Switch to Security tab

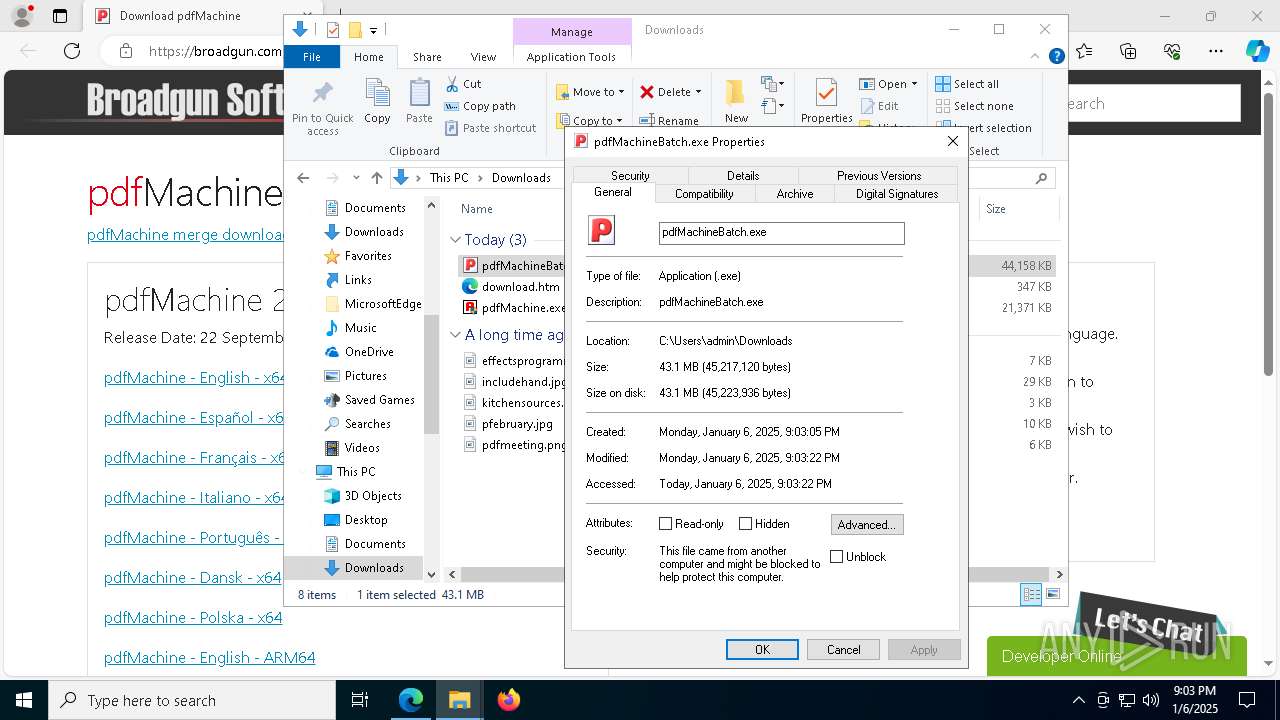[630, 176]
